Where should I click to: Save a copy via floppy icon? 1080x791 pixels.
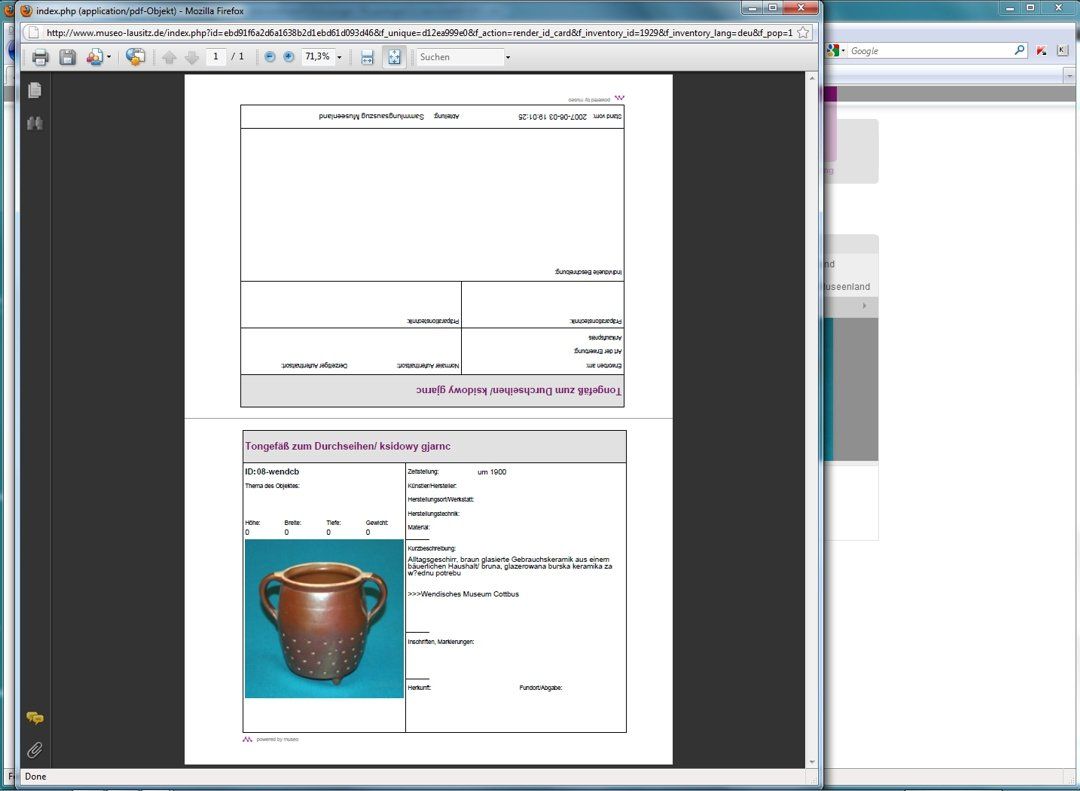pos(67,57)
